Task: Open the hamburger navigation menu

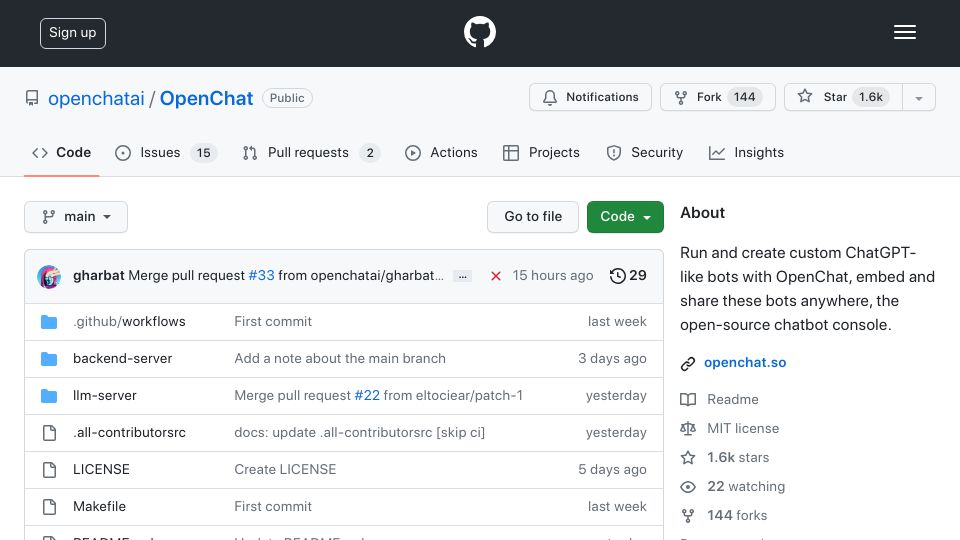Action: pyautogui.click(x=904, y=32)
